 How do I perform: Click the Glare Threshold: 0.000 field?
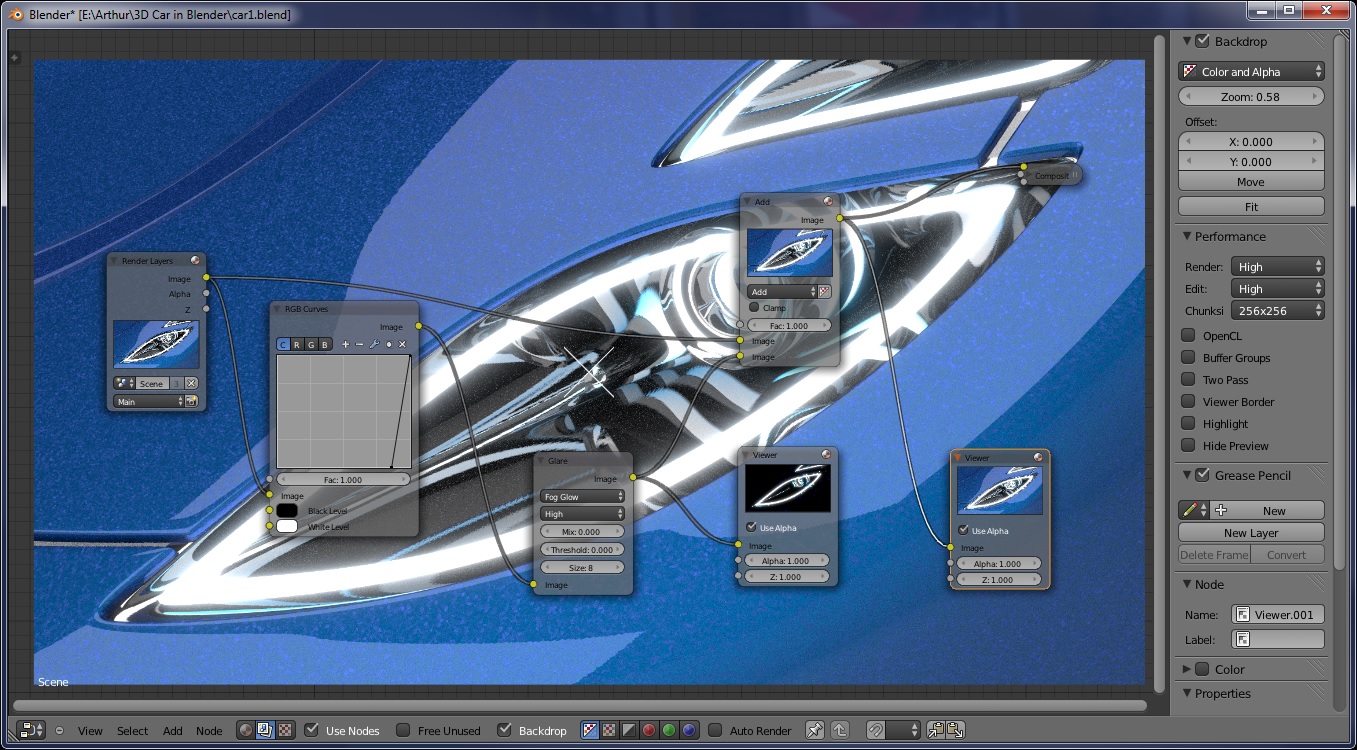(583, 549)
